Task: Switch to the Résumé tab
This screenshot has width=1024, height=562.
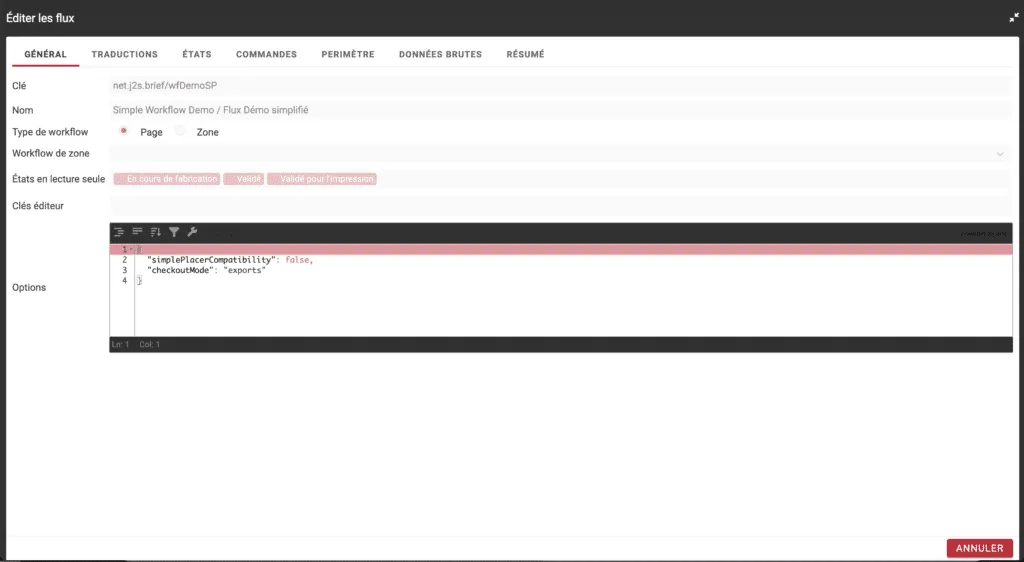Action: 525,54
